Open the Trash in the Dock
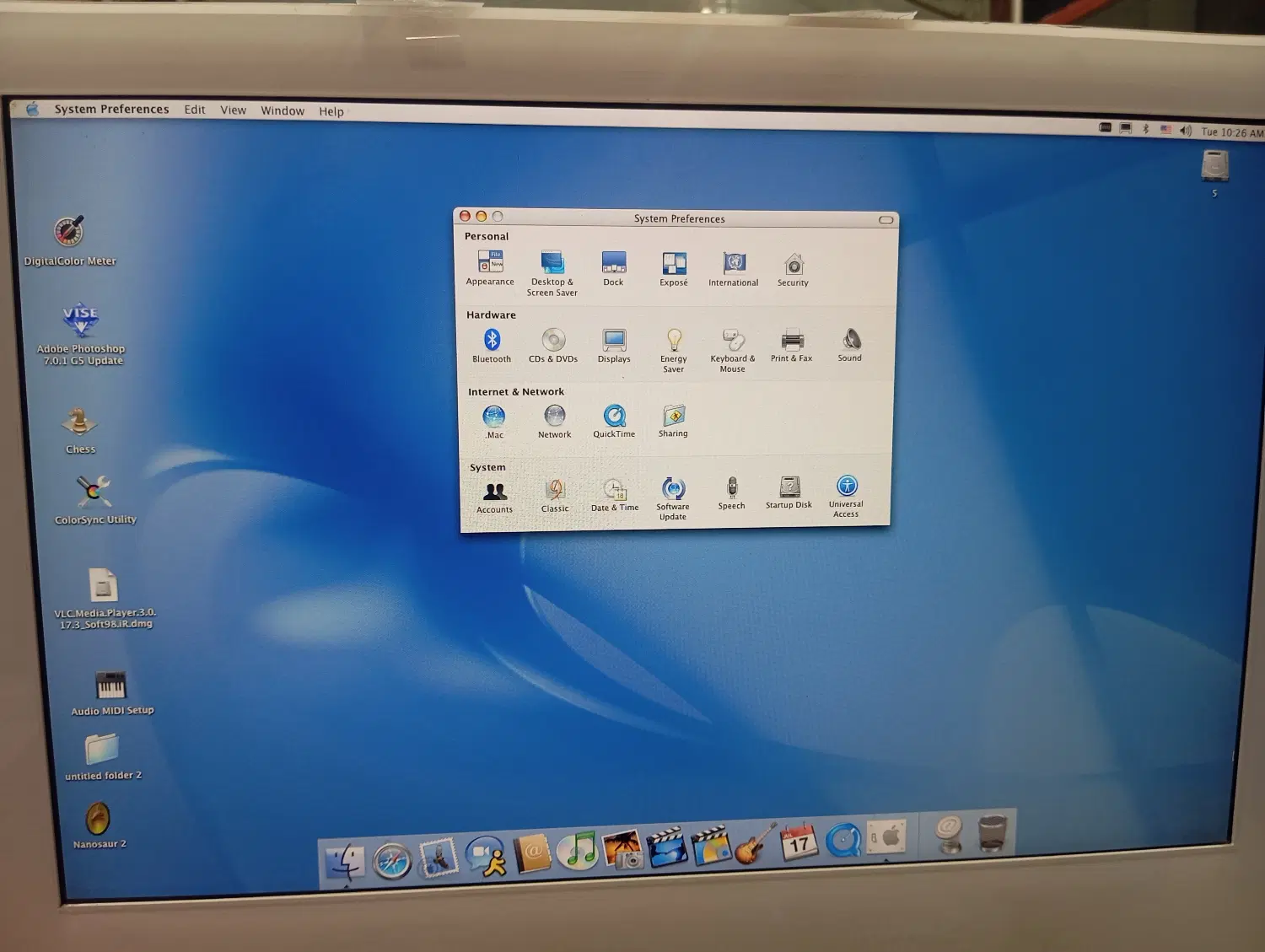 click(993, 833)
